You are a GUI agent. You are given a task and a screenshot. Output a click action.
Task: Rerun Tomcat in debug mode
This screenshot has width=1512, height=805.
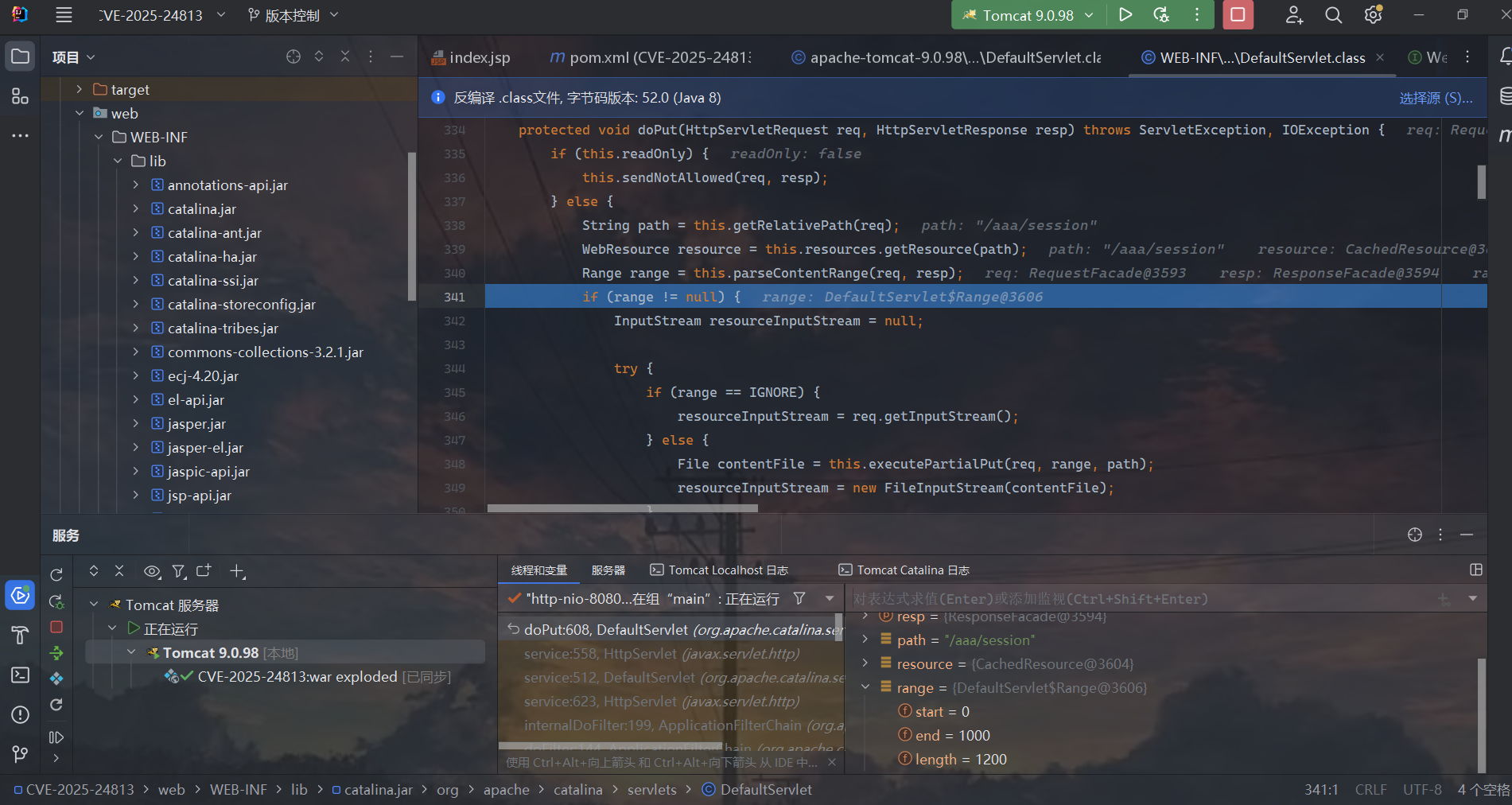[1161, 15]
